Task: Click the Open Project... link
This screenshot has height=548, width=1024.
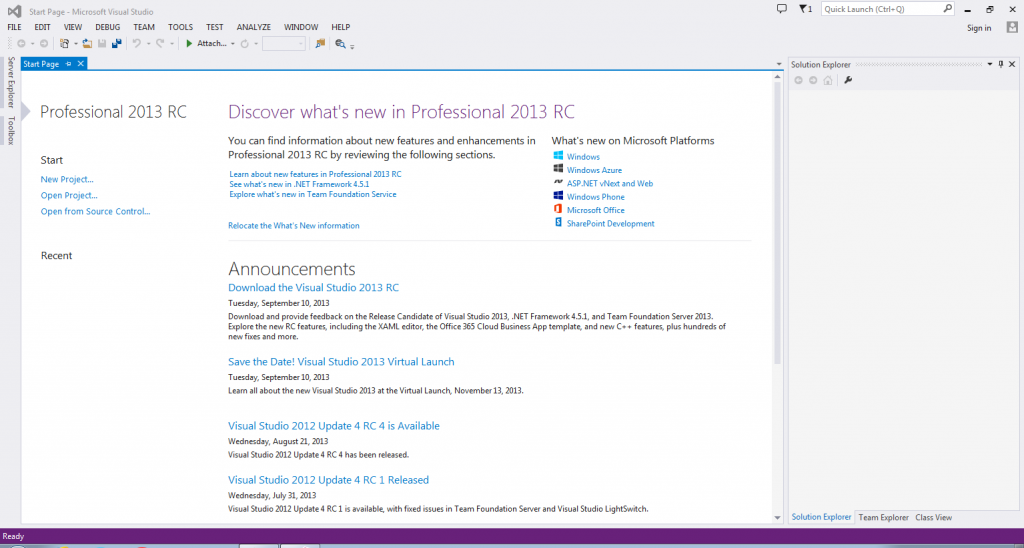Action: tap(69, 195)
